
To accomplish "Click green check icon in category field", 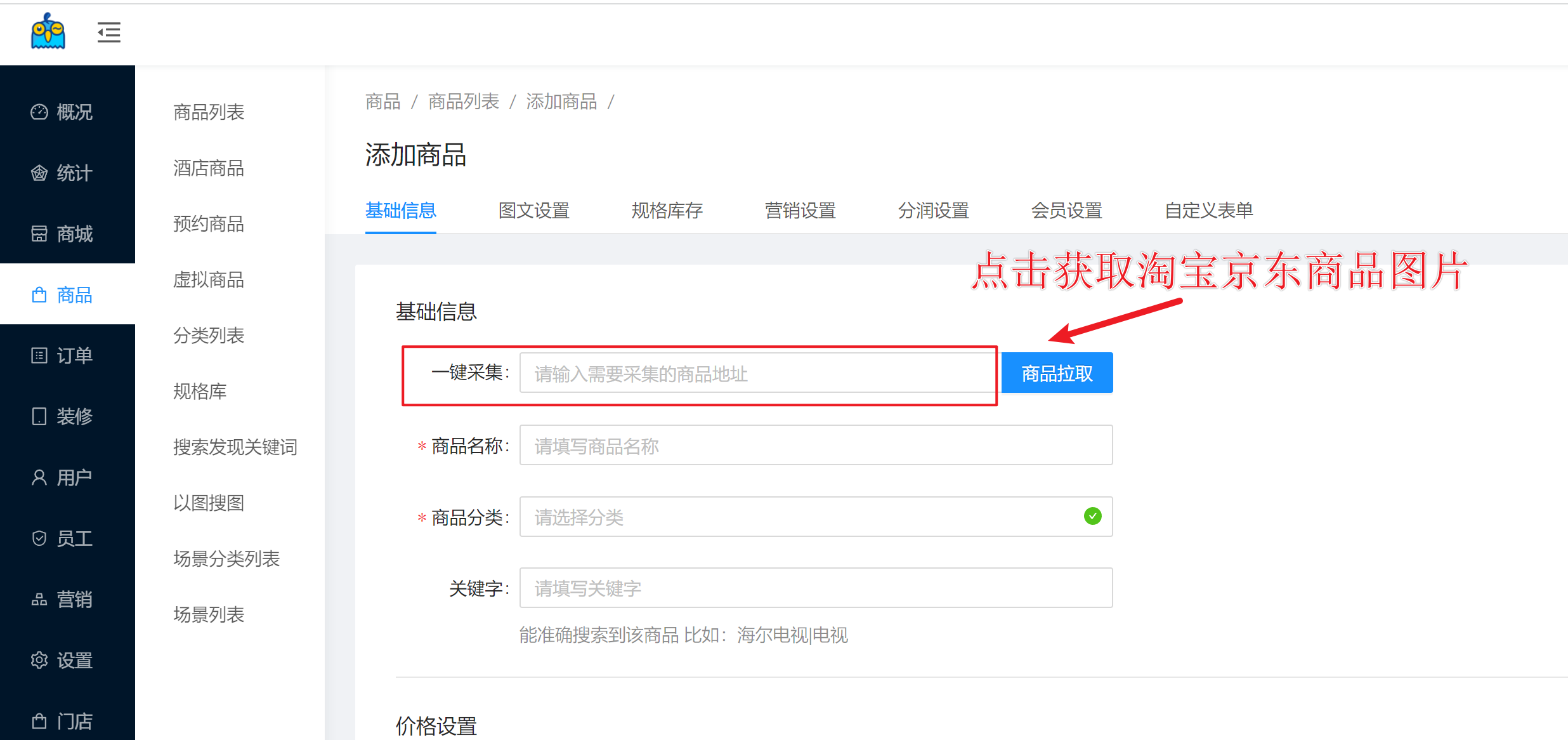I will click(x=1092, y=517).
